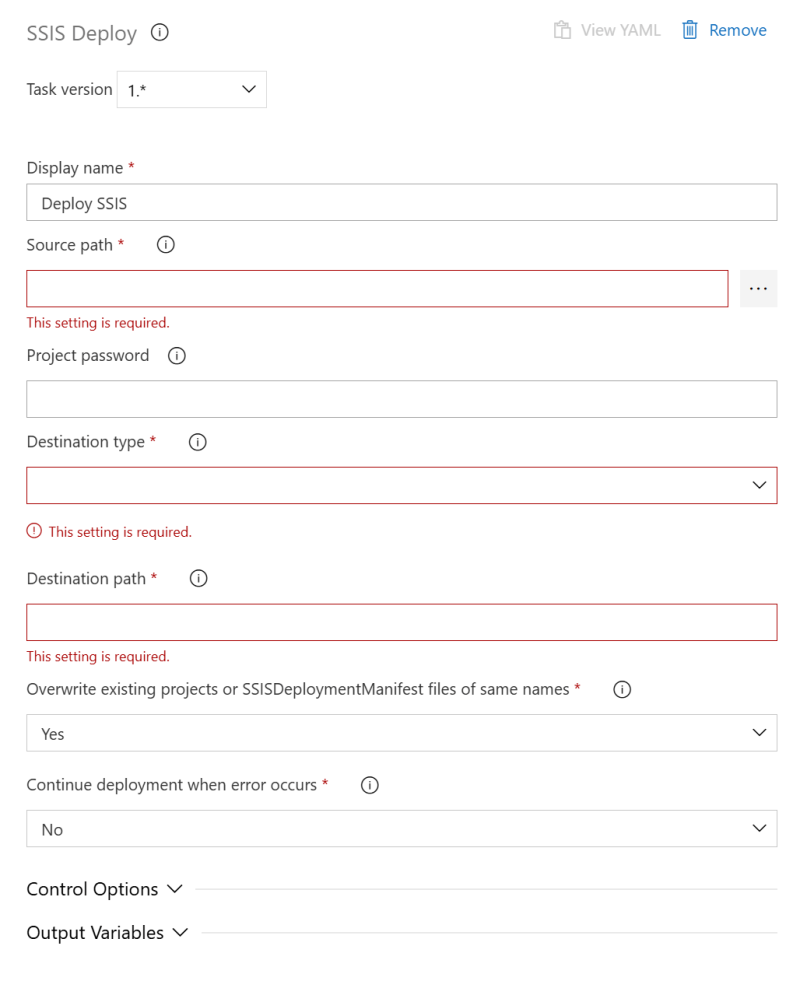The width and height of the screenshot is (800, 981).
Task: Expand the Output Variables section
Action: coord(107,933)
